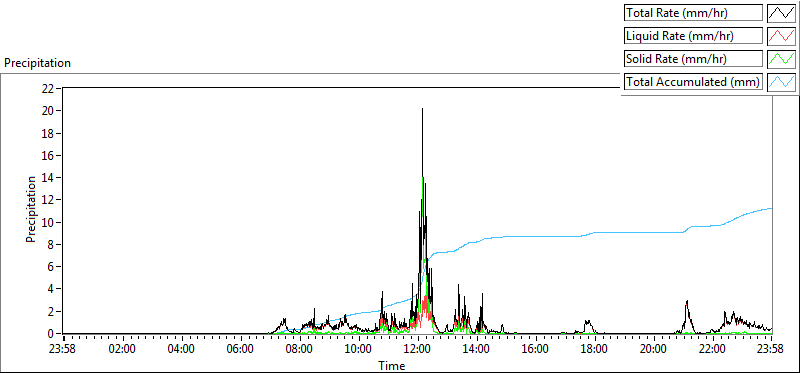
Task: Click the 'Time' x-axis label
Action: (x=391, y=365)
